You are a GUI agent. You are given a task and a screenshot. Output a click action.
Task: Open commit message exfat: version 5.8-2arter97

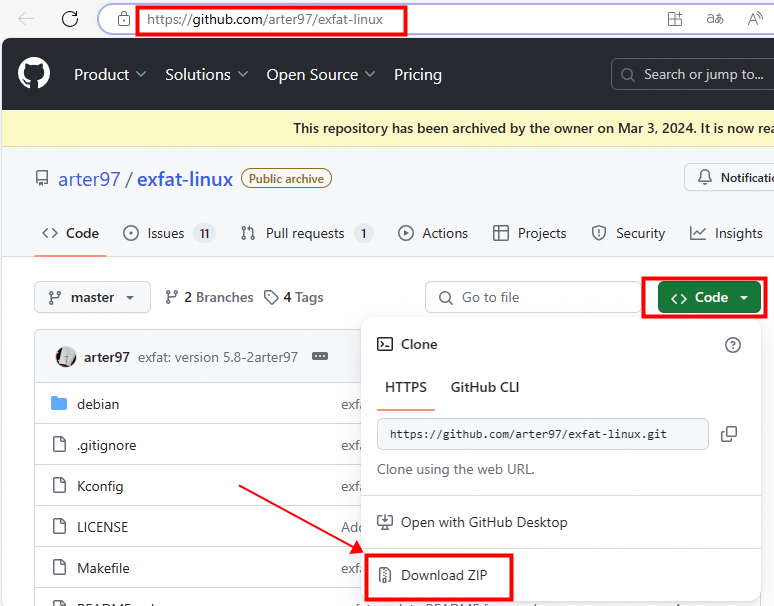tap(218, 357)
